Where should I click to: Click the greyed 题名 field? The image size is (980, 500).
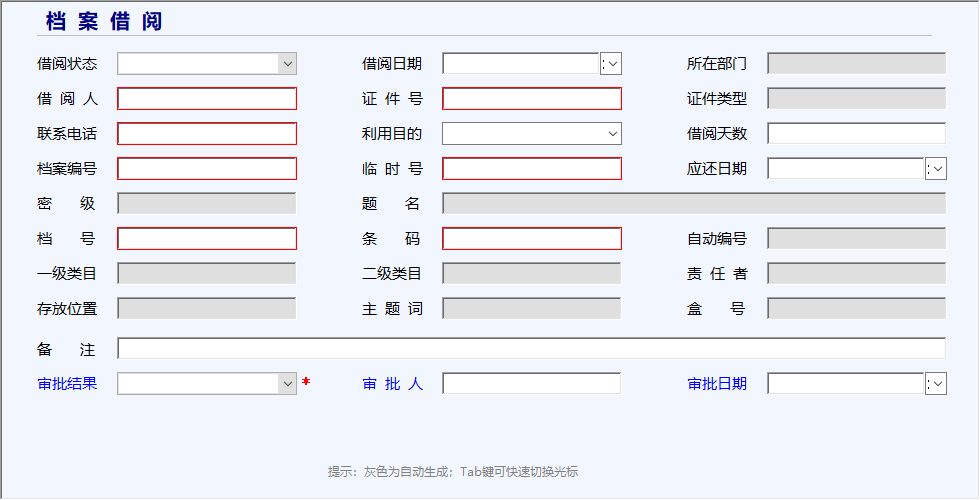[694, 203]
